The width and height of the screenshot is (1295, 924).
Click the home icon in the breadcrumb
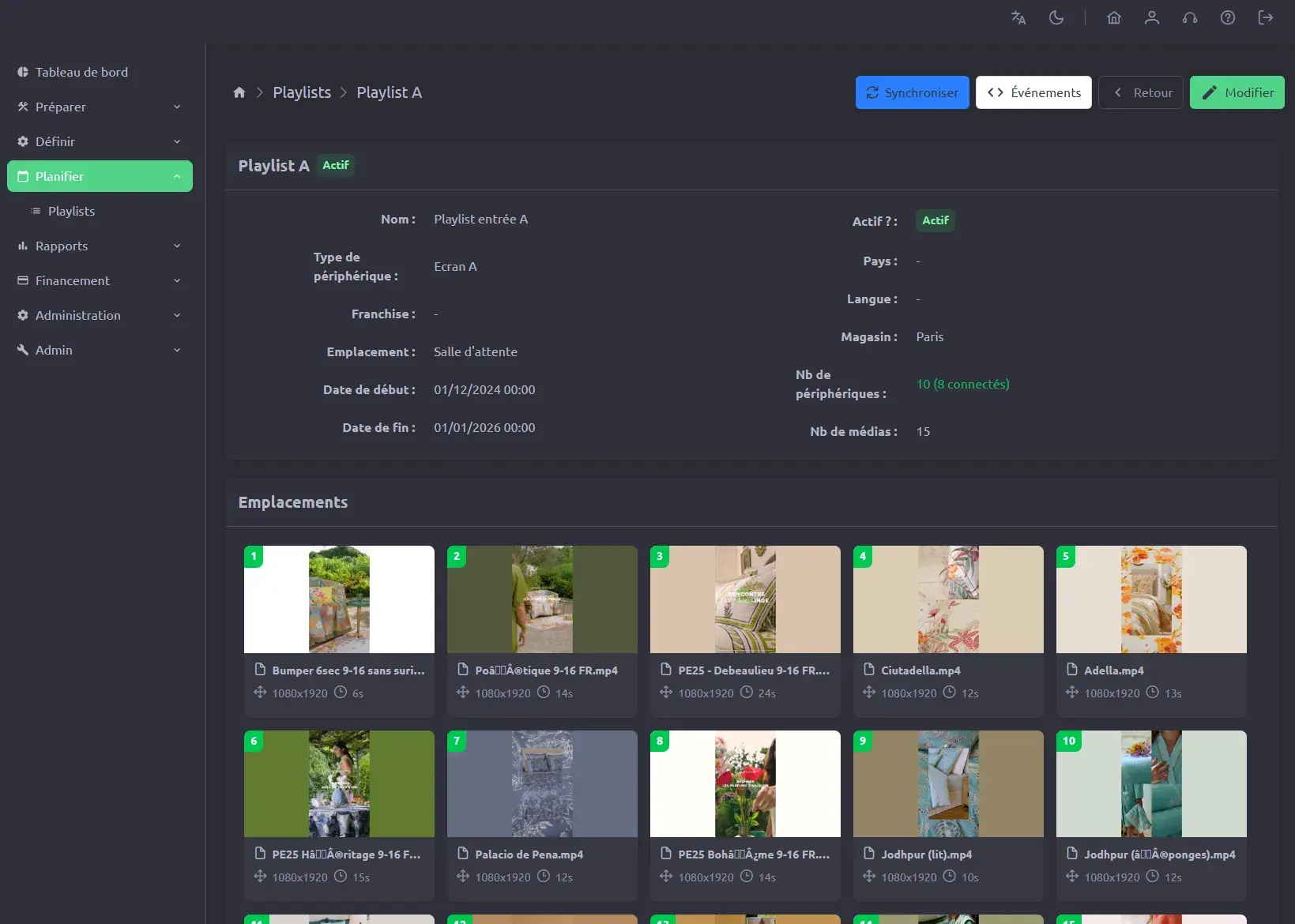[x=239, y=92]
